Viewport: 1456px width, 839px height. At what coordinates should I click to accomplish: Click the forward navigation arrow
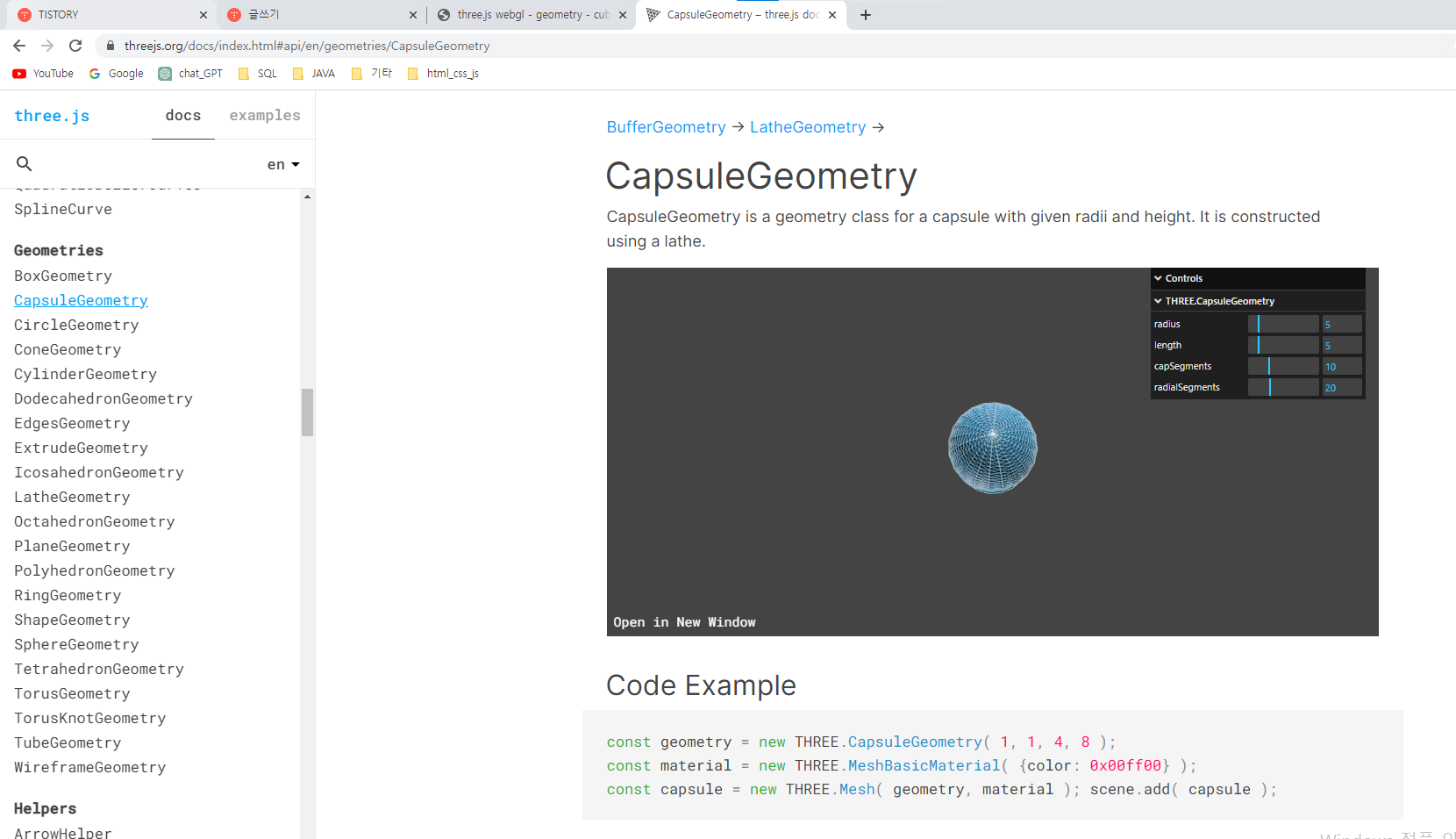[47, 46]
